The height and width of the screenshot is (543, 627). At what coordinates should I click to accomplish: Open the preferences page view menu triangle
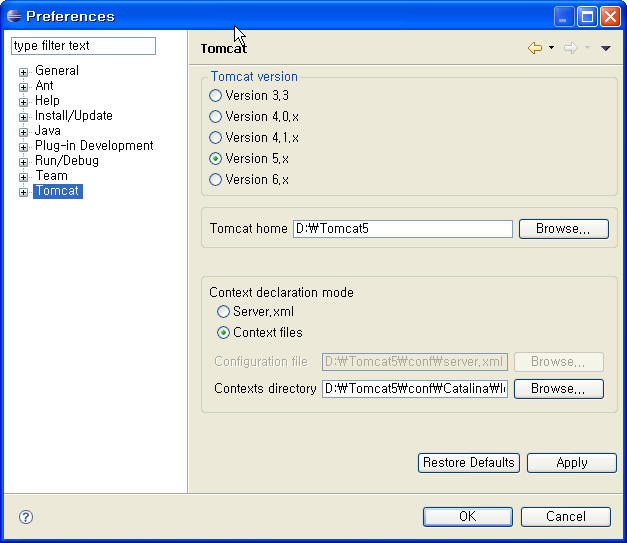(606, 48)
